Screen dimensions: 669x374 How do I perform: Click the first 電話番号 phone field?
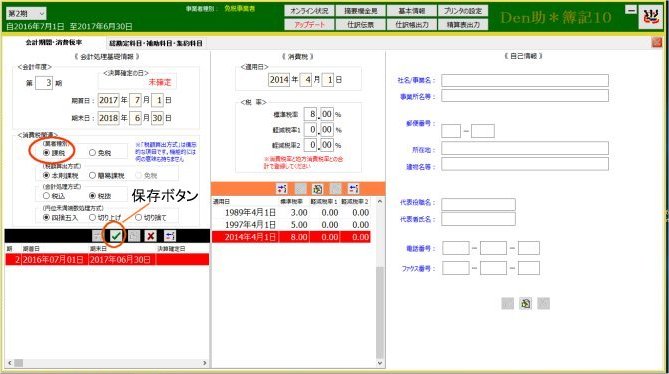coord(456,248)
